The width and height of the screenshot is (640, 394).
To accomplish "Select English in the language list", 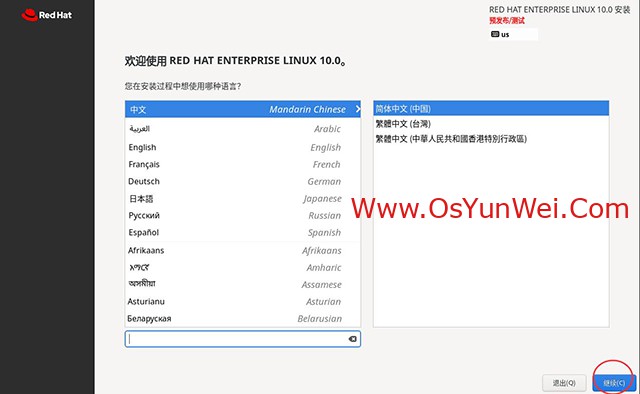I will click(x=243, y=147).
